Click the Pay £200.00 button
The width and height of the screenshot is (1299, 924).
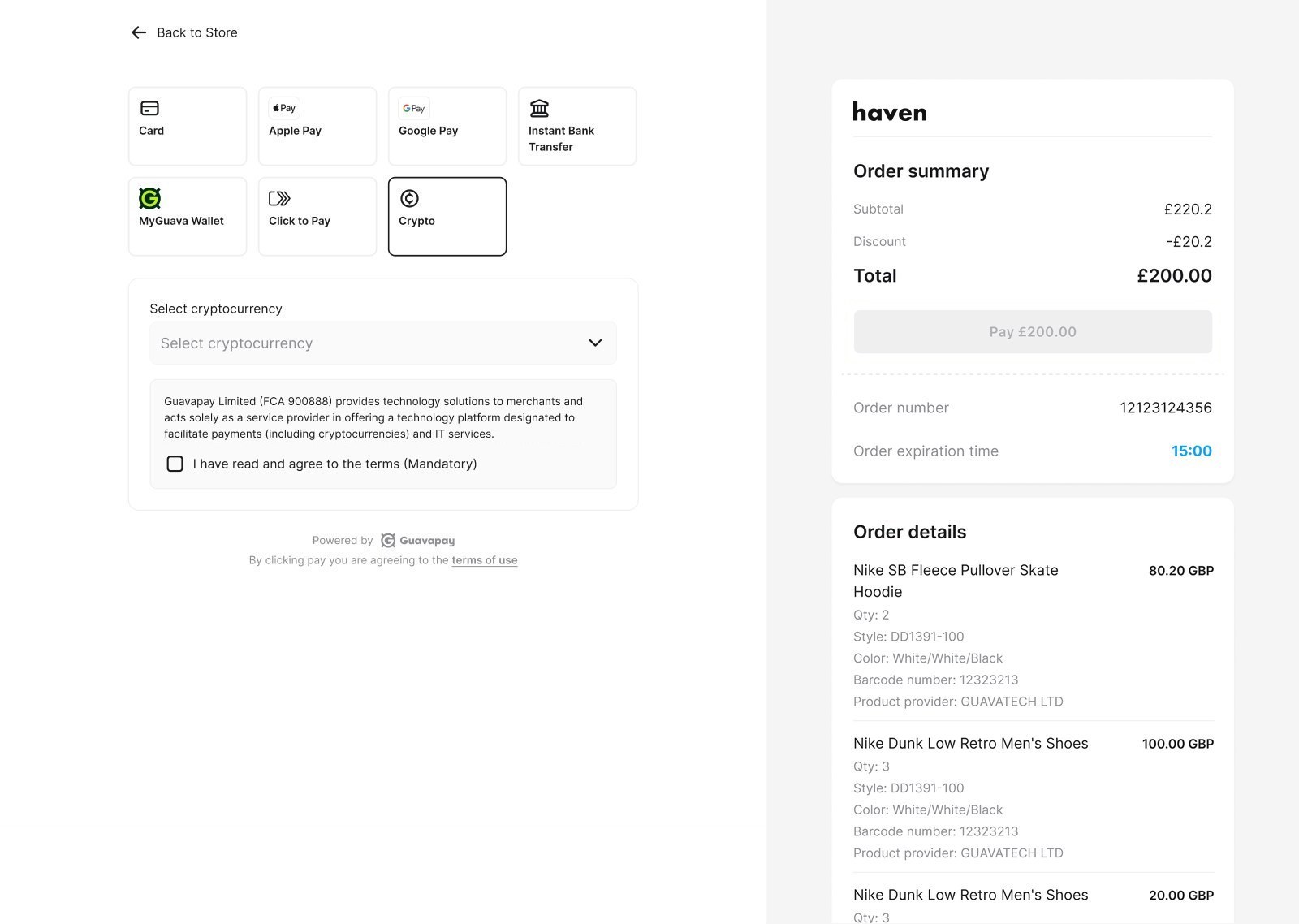1033,331
